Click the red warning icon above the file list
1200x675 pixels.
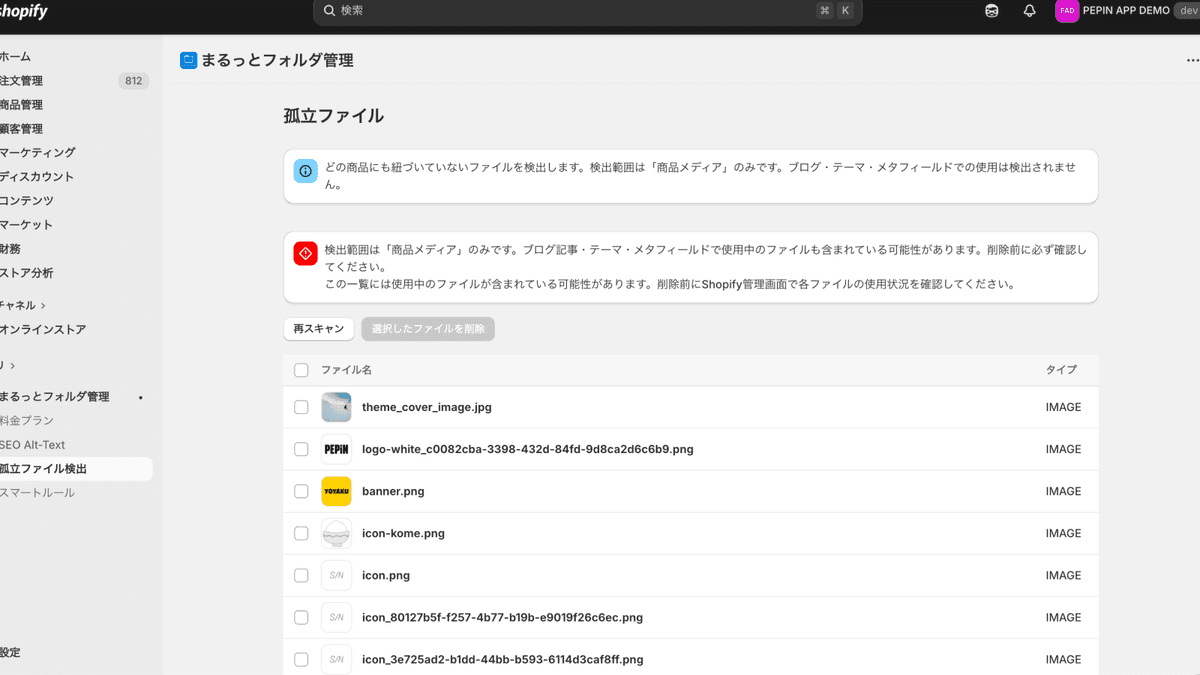pyautogui.click(x=305, y=253)
